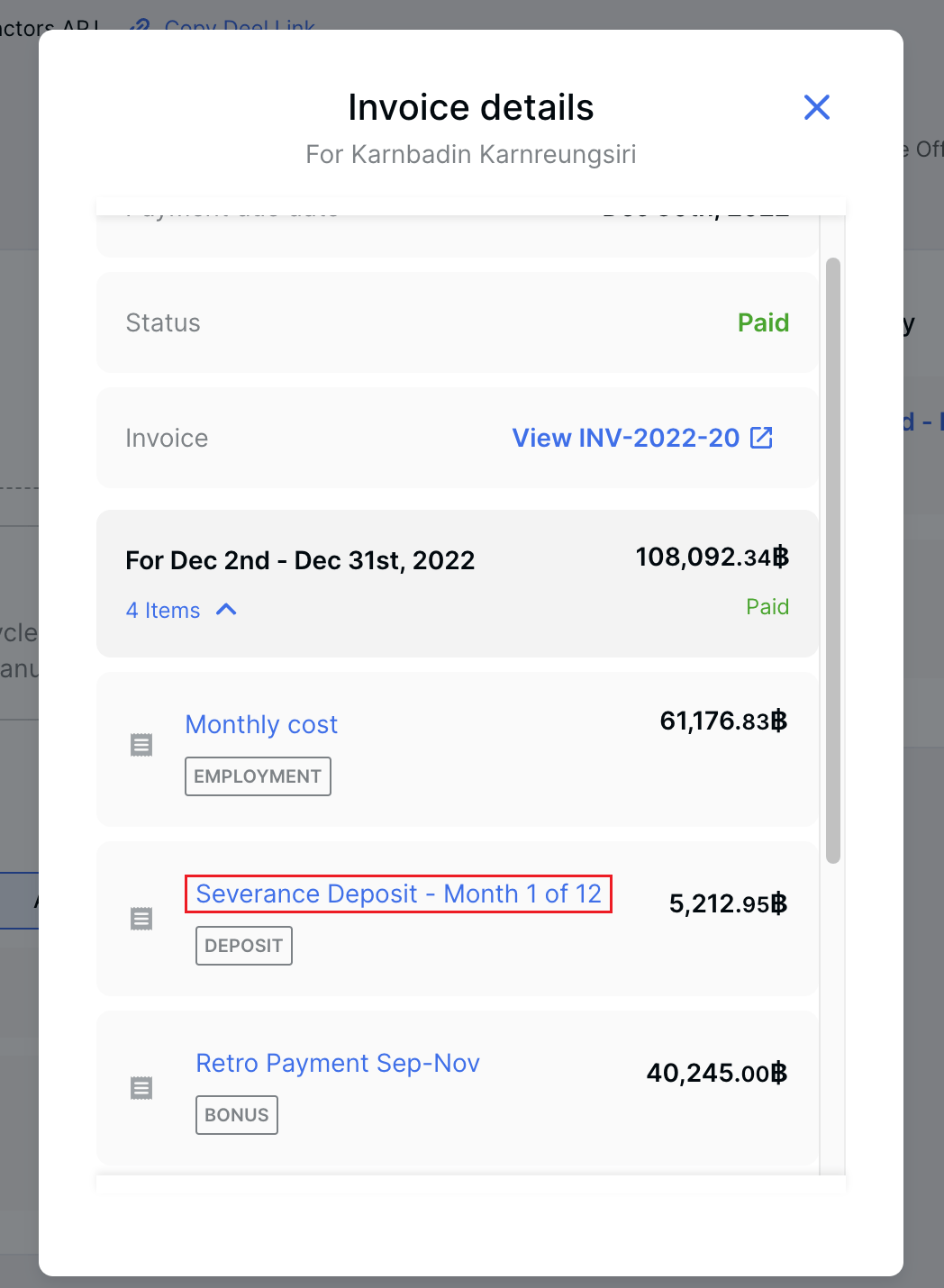Screen dimensions: 944x1288
Task: Select the DEPOSIT tag
Action: point(243,945)
